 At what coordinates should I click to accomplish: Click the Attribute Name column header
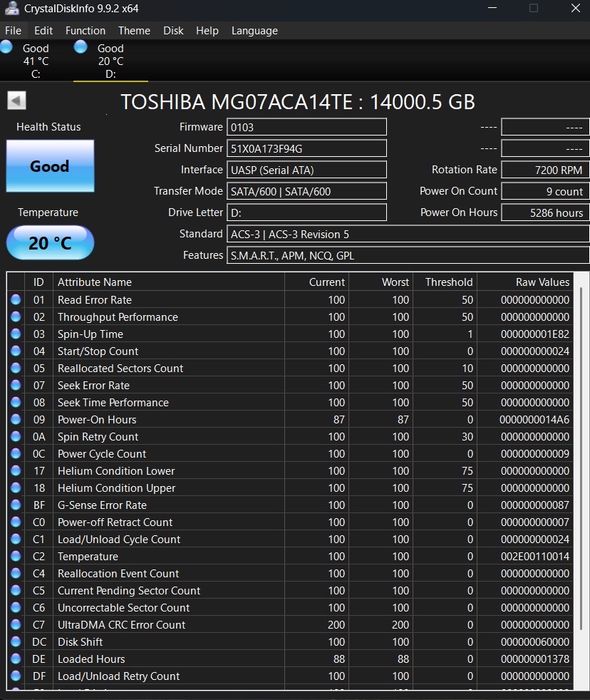point(169,282)
